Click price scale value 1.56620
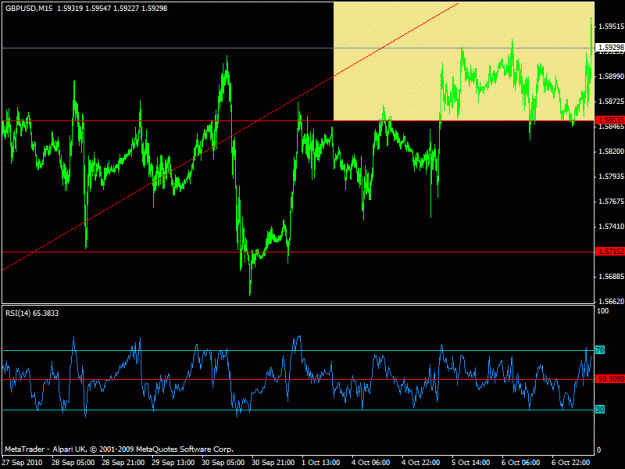625x469 pixels. (x=611, y=302)
